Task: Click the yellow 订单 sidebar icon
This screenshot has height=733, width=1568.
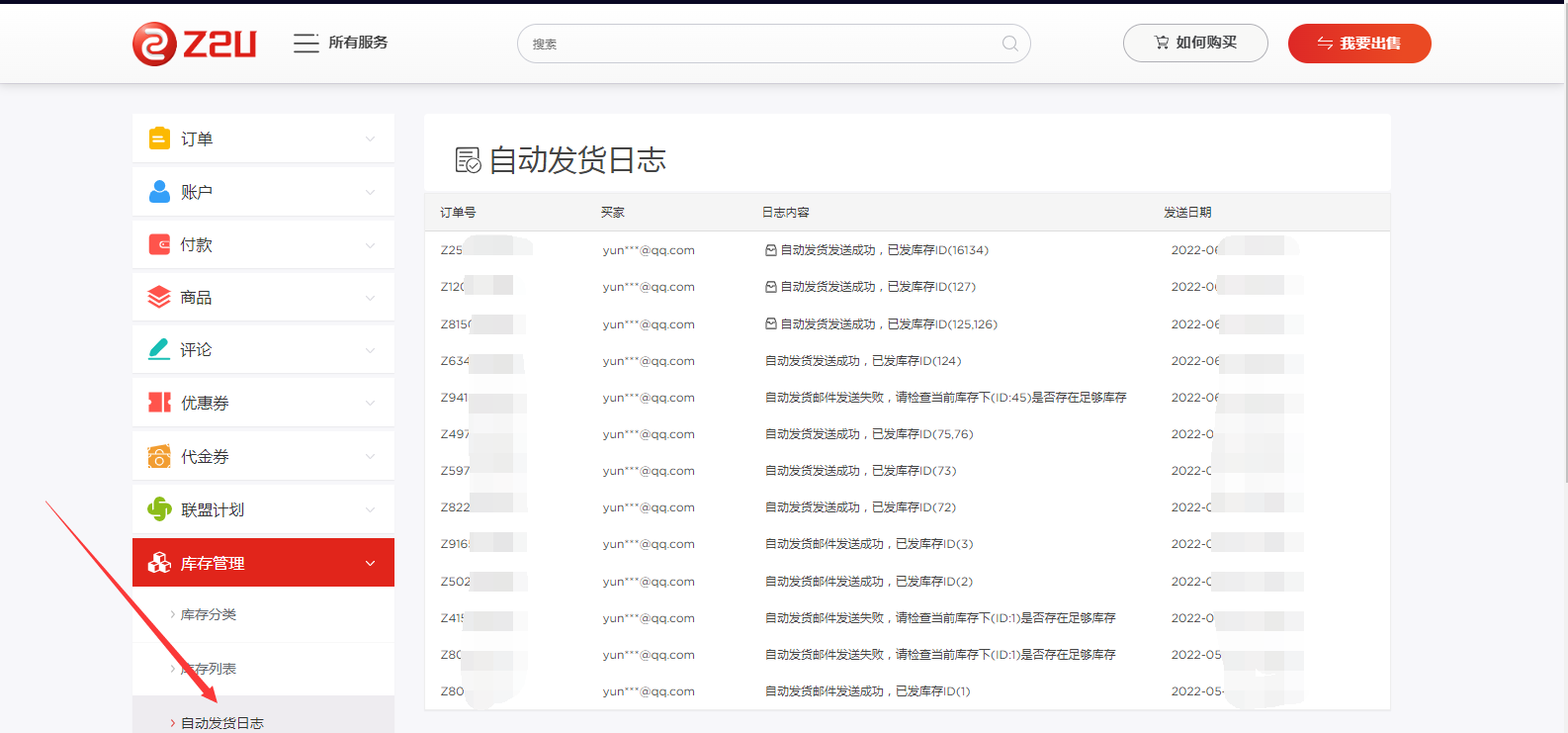Action: [159, 138]
